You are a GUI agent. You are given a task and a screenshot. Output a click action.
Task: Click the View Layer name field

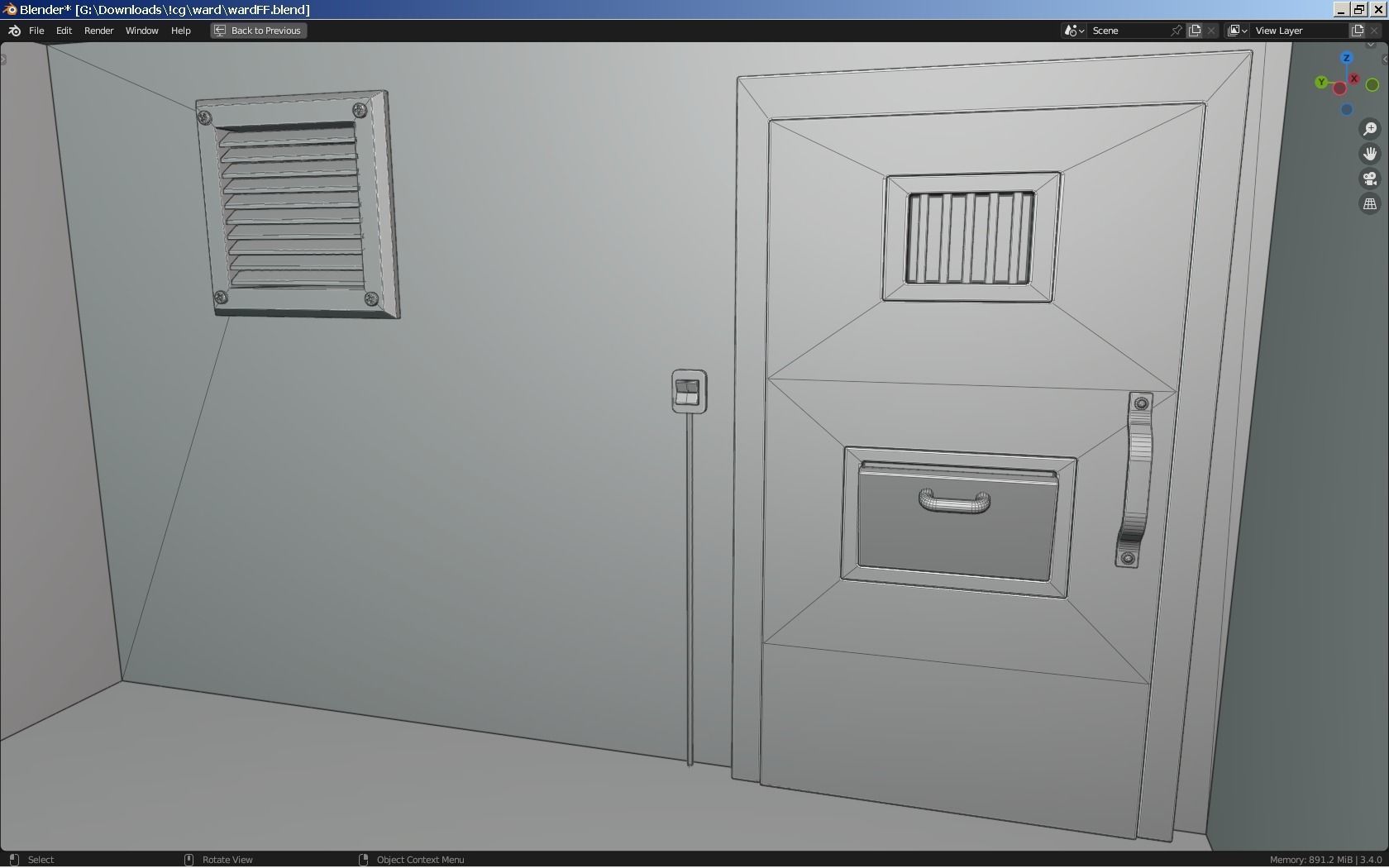click(1299, 31)
